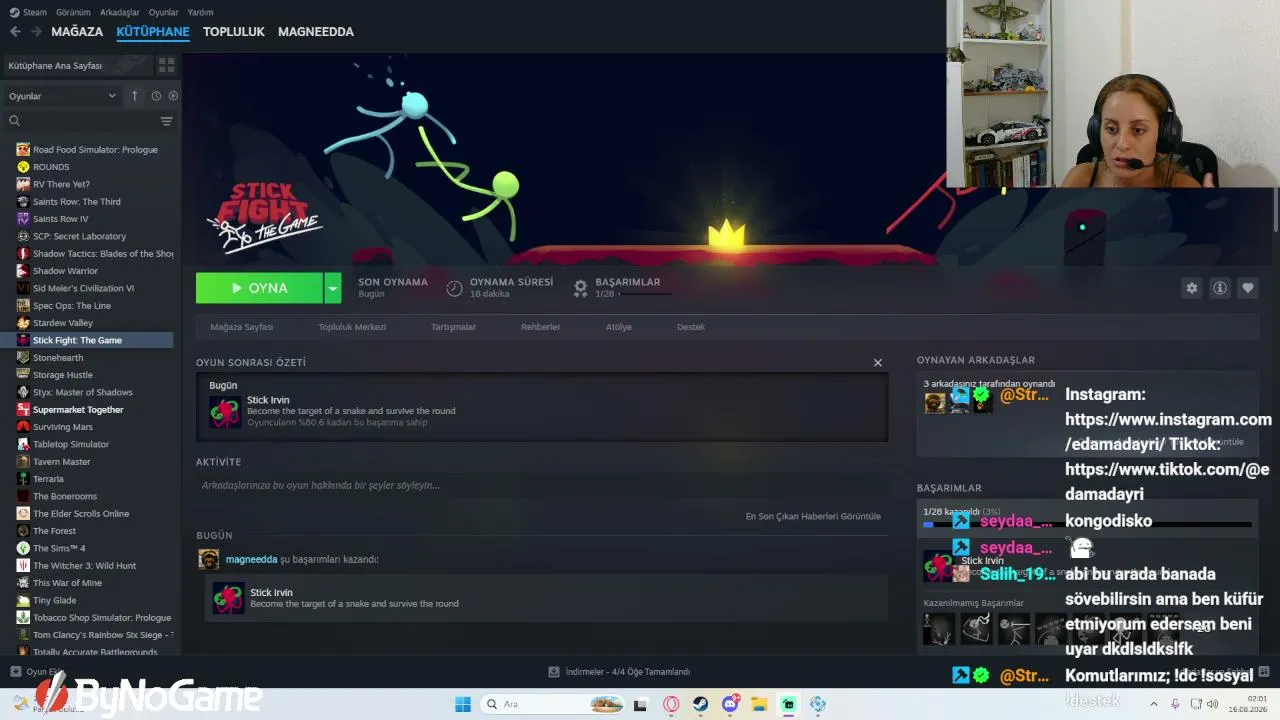Open Discord from the taskbar
This screenshot has height=720, width=1280.
730,704
